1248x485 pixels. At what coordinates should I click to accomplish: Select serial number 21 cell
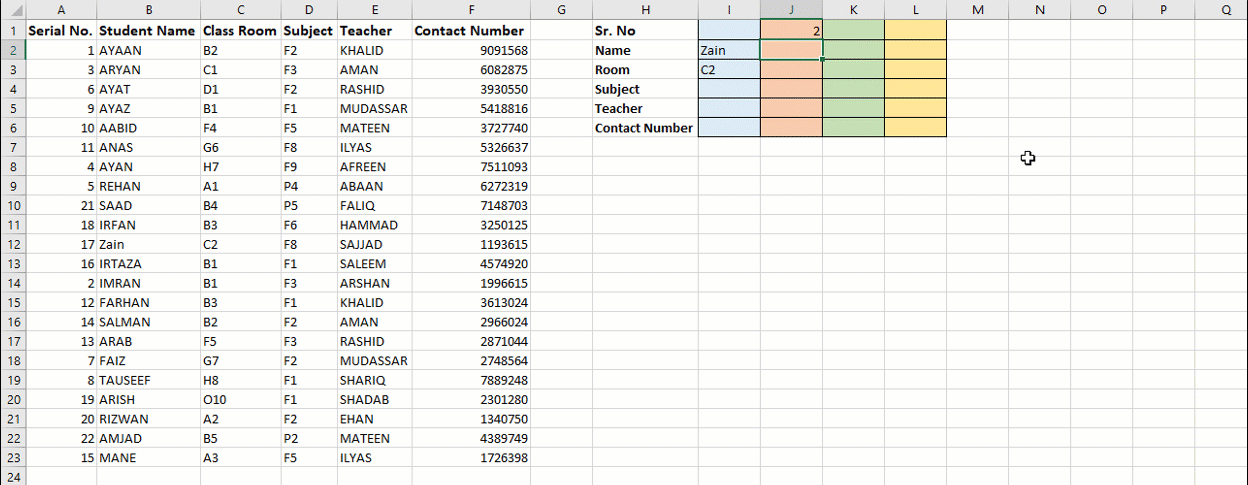coord(61,205)
